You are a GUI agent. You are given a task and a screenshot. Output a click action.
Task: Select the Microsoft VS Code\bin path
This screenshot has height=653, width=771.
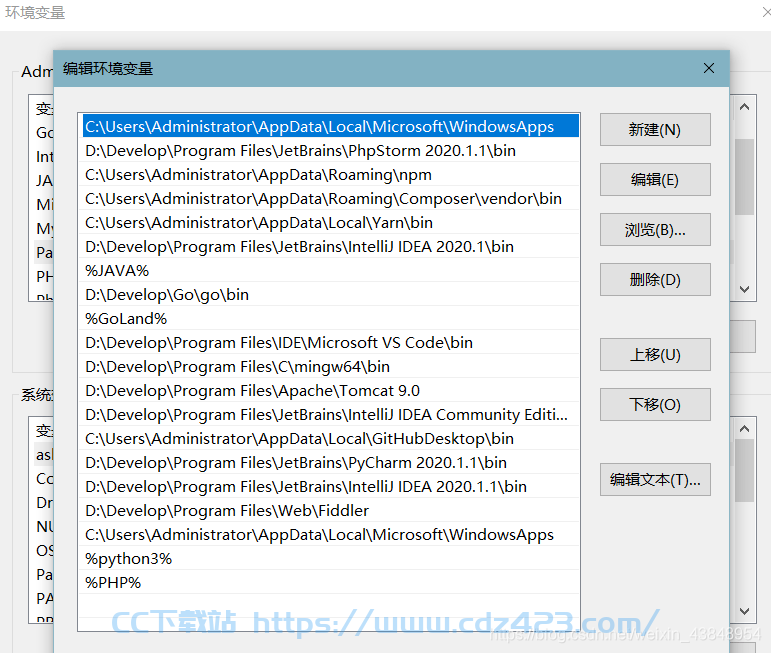click(x=329, y=343)
